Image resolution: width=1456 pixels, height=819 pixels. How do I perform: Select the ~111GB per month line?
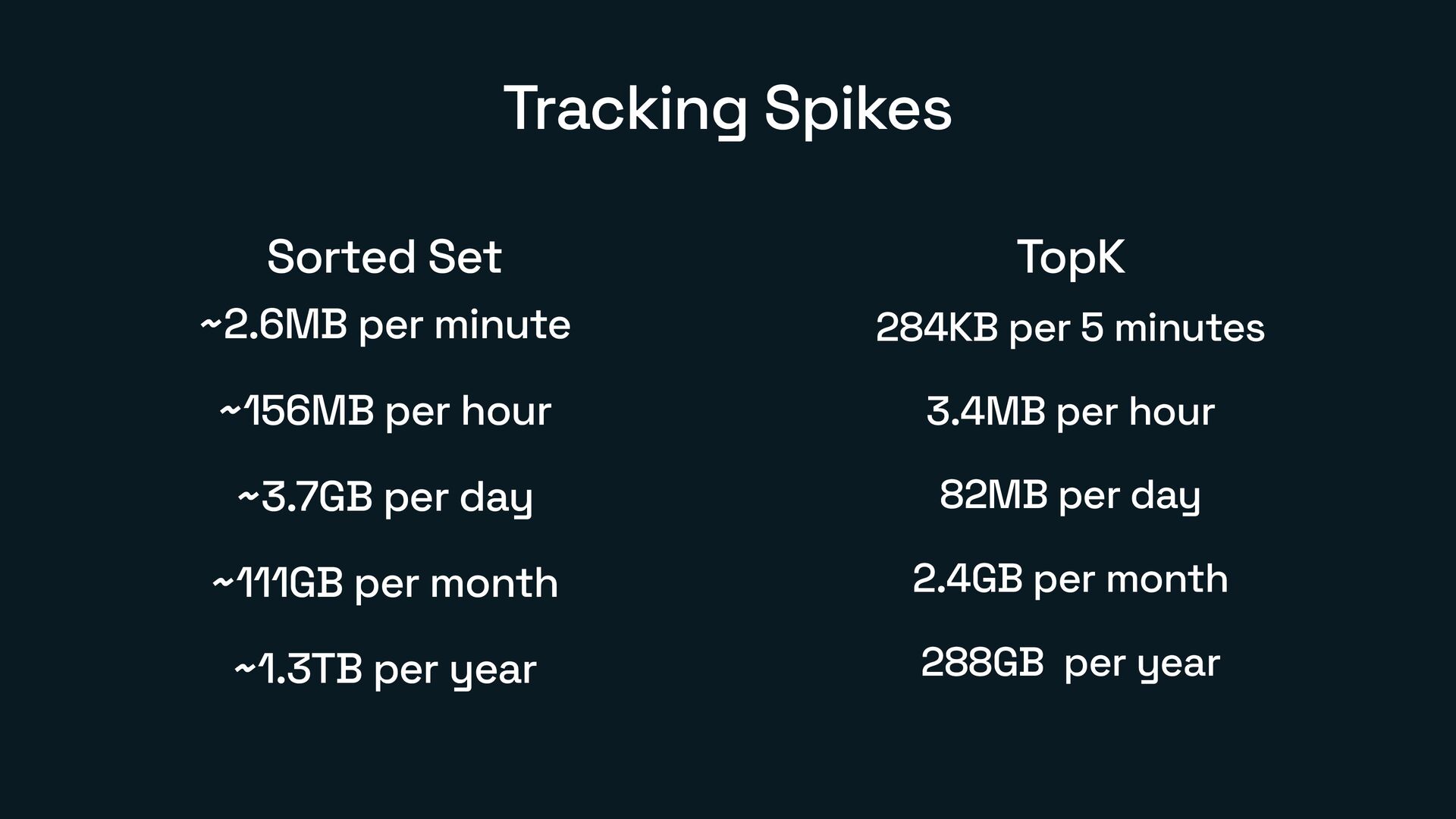click(385, 583)
